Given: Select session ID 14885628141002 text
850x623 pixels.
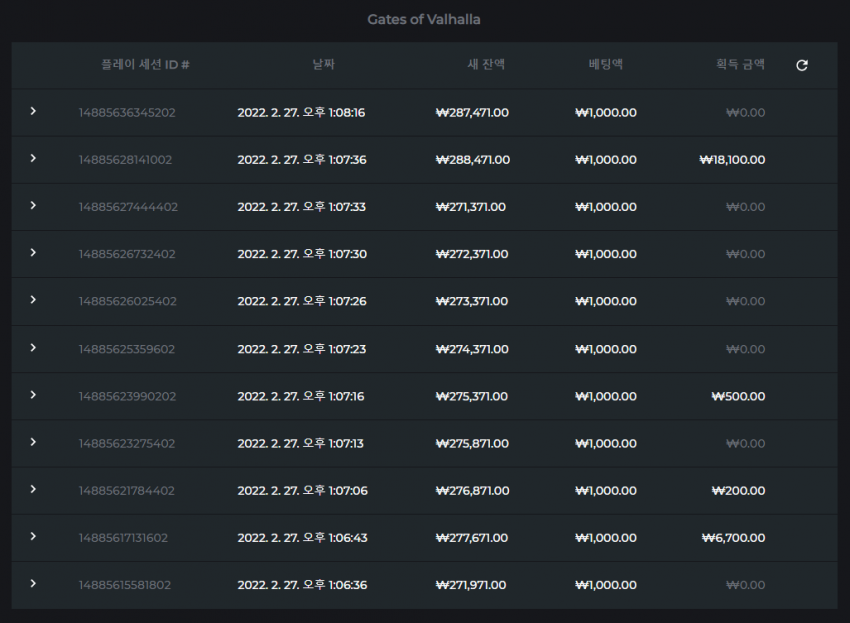Looking at the screenshot, I should tap(125, 160).
